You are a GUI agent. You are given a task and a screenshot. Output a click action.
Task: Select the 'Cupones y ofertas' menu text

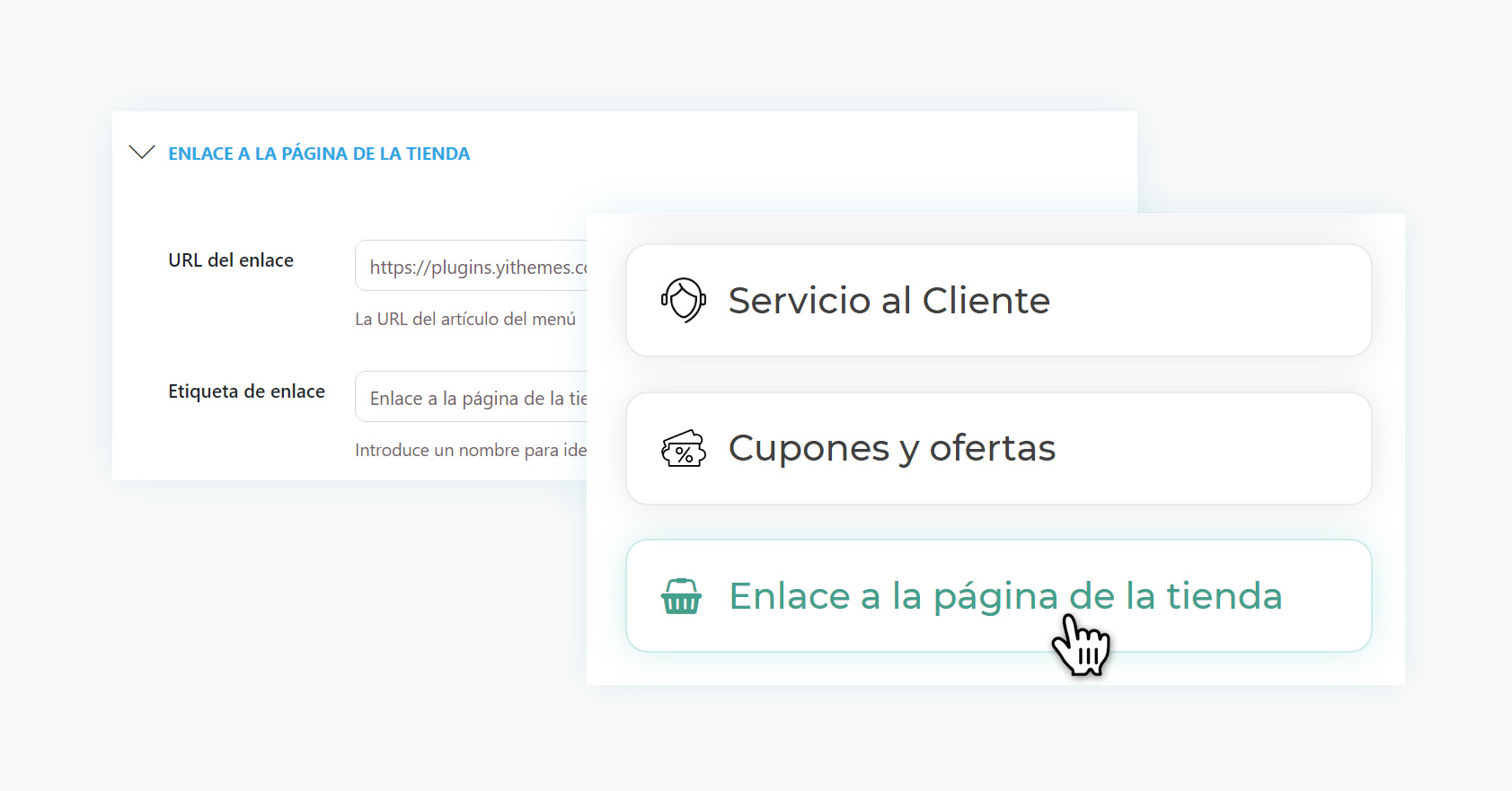coord(891,448)
